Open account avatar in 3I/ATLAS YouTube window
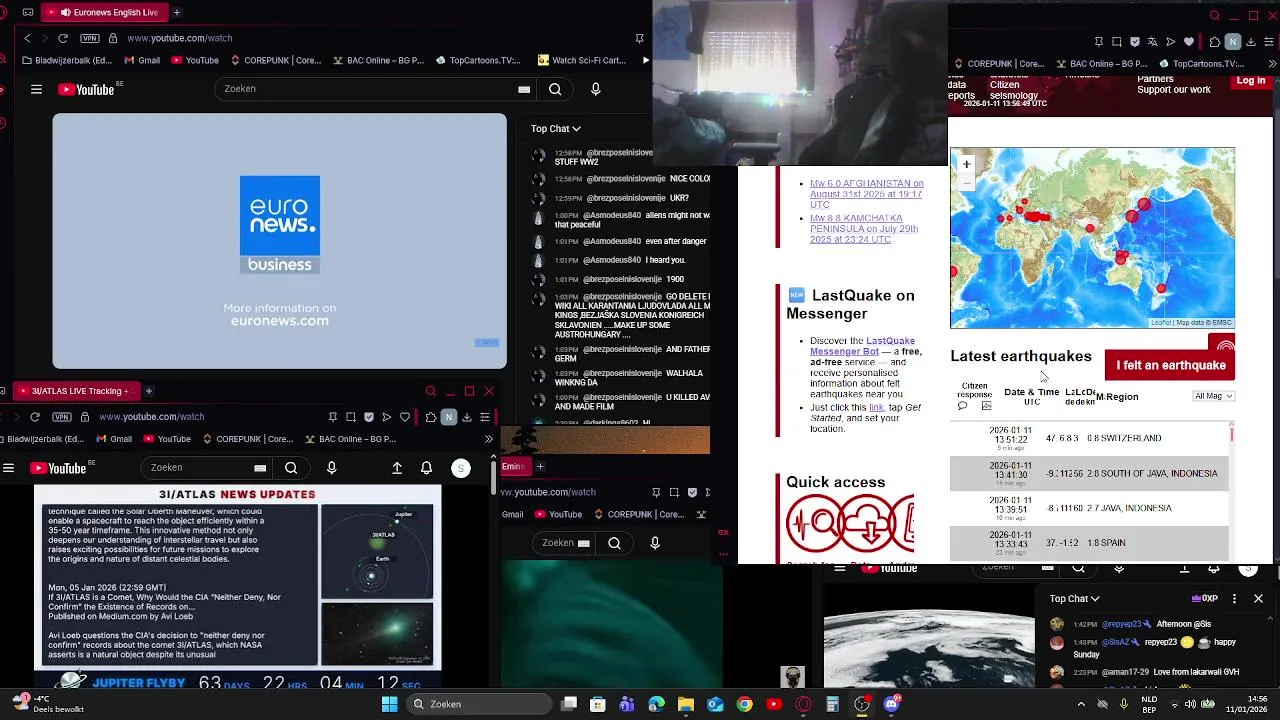This screenshot has height=720, width=1280. point(461,468)
